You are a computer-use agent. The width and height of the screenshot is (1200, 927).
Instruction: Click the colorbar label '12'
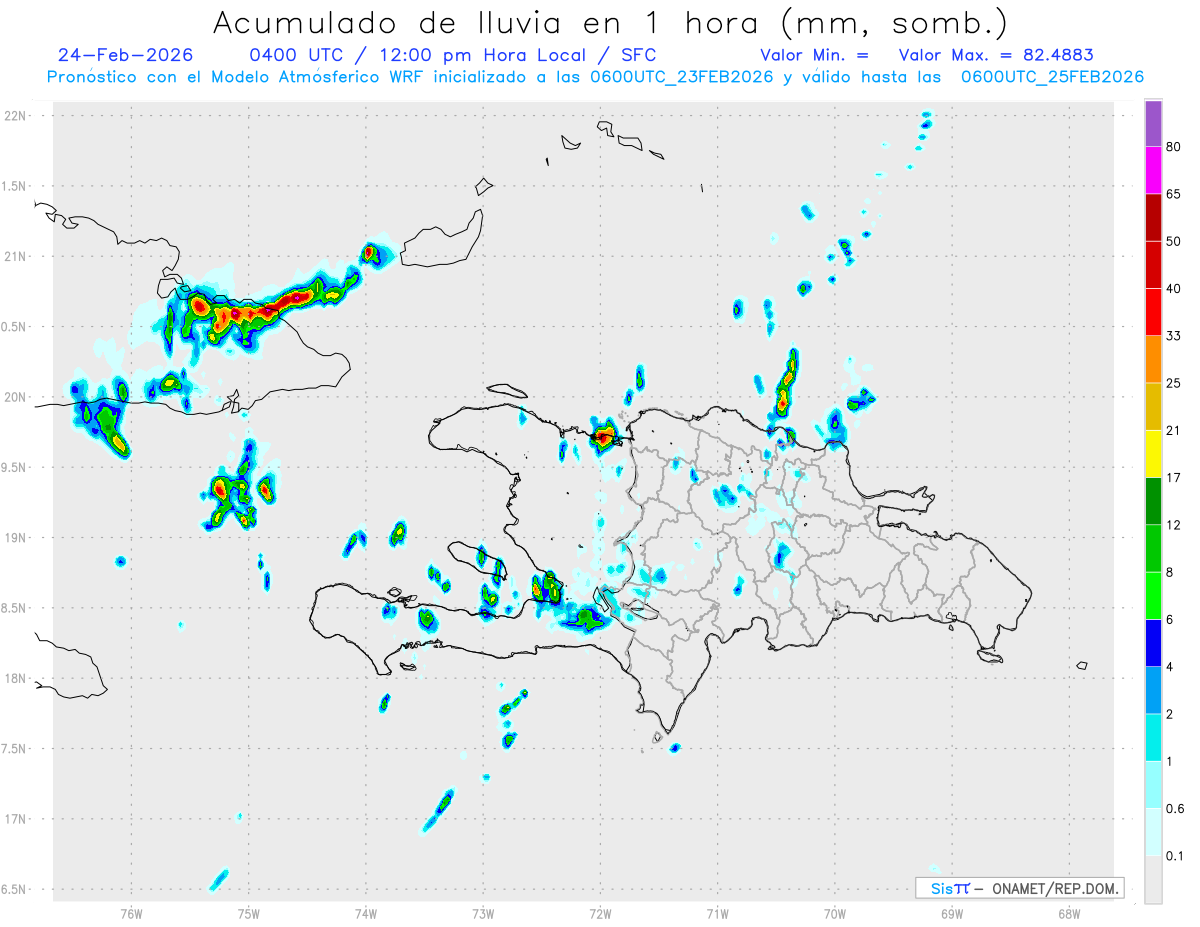[x=1174, y=525]
